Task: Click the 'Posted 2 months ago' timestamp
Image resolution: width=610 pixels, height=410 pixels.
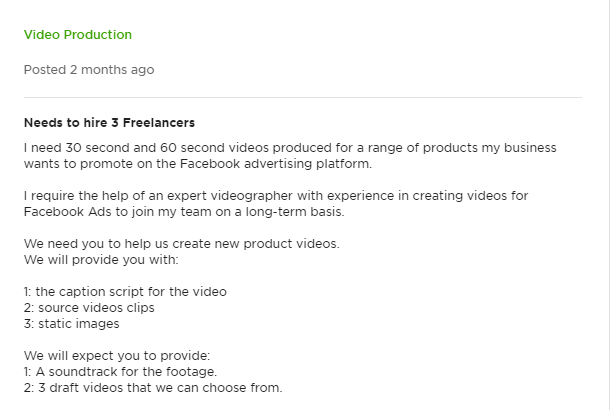Action: point(89,70)
